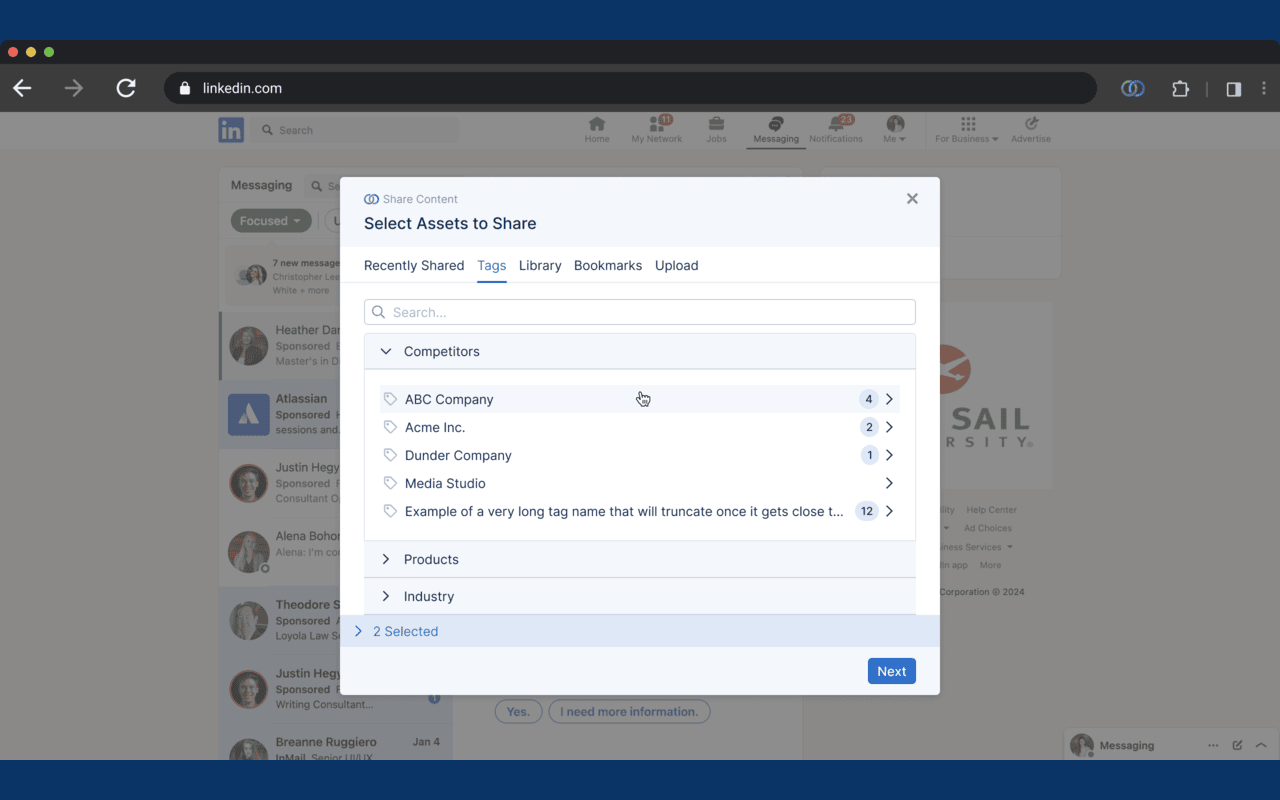Viewport: 1280px width, 800px height.
Task: Open the Focused filter dropdown in Messaging
Action: (x=271, y=221)
